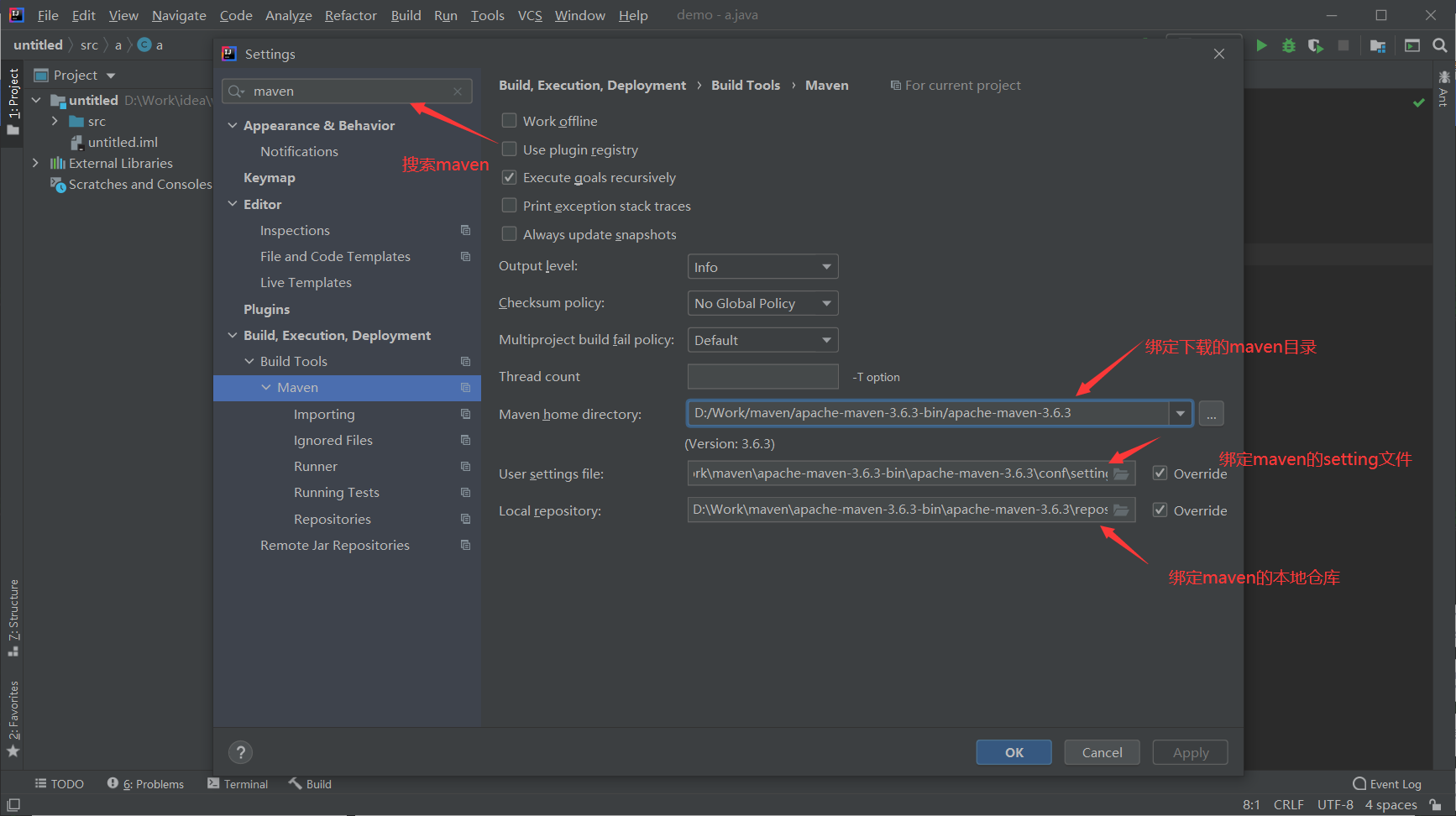Image resolution: width=1456 pixels, height=816 pixels.
Task: Click the UTF-8 encoding in status bar
Action: tap(1335, 804)
